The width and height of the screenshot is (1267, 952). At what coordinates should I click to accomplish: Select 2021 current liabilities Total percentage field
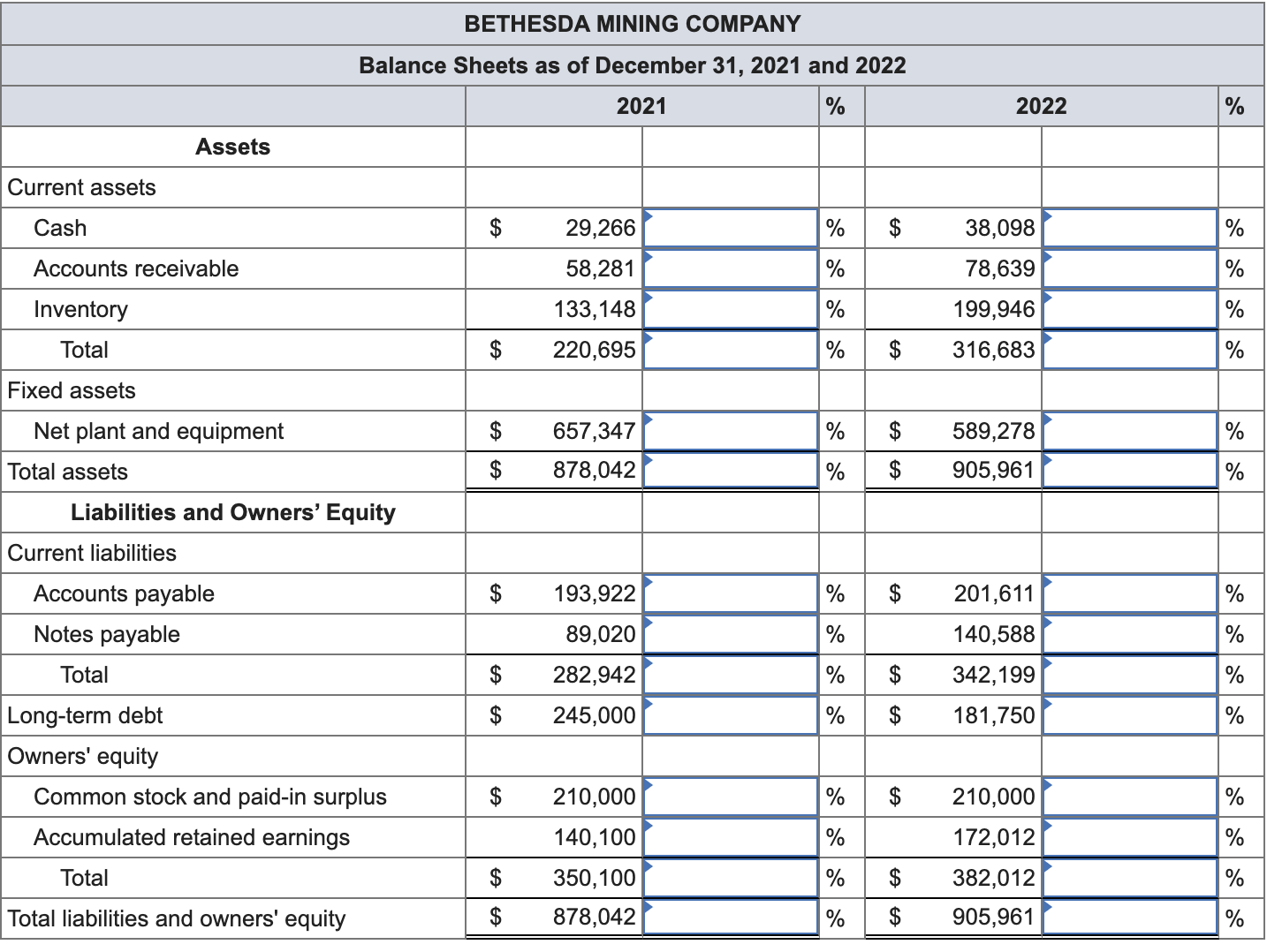(x=731, y=675)
